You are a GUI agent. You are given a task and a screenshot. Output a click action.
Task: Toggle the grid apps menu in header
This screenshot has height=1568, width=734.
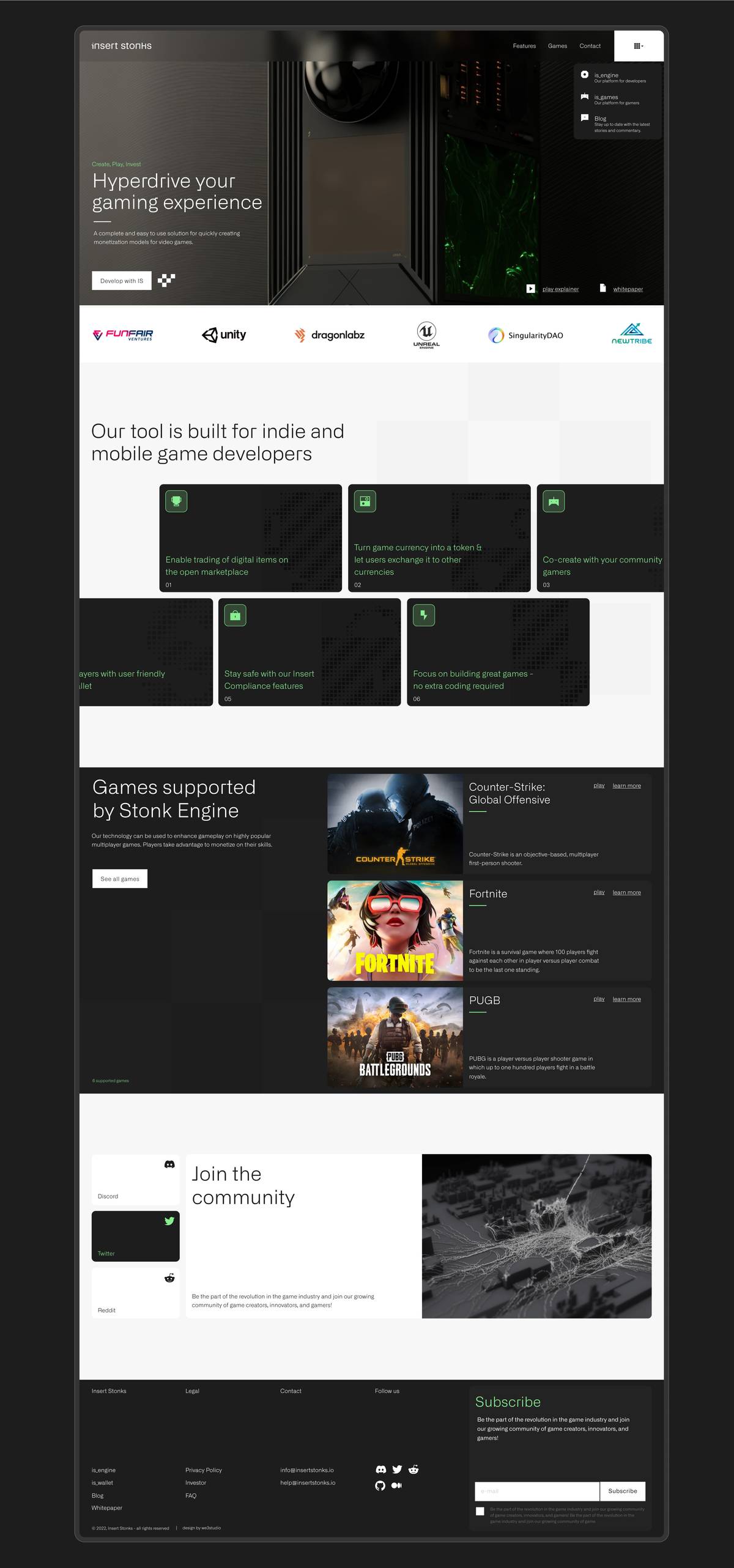(638, 46)
